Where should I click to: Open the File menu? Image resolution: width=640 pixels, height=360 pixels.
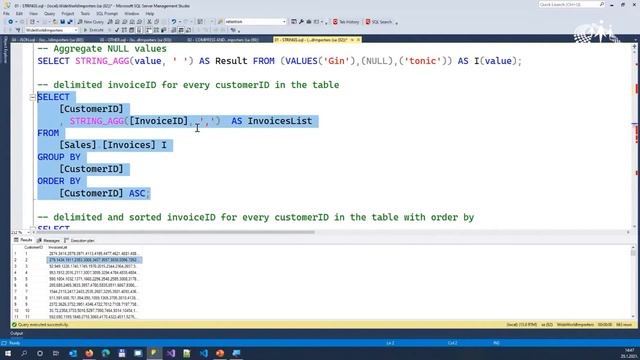6,13
